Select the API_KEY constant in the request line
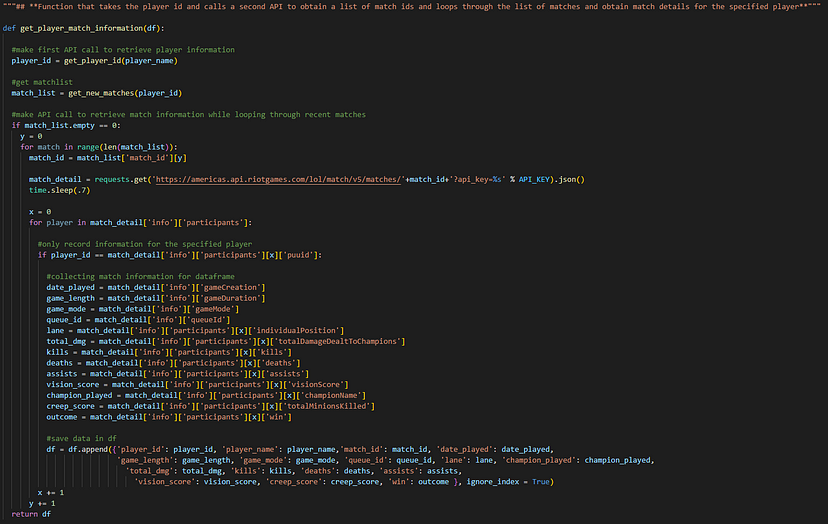This screenshot has width=828, height=524. (x=534, y=180)
